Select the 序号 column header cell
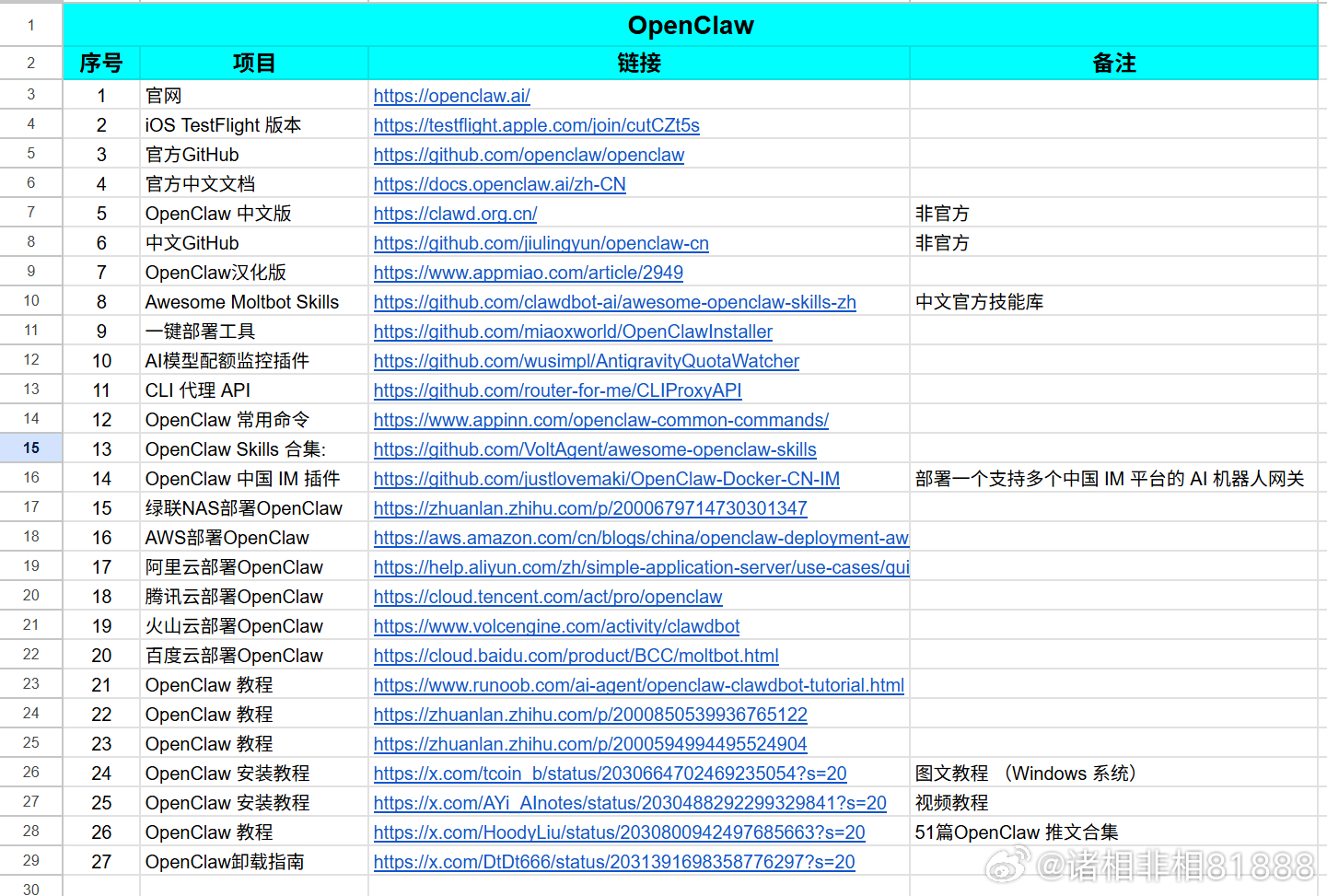Screen dimensions: 1327x896 point(101,63)
